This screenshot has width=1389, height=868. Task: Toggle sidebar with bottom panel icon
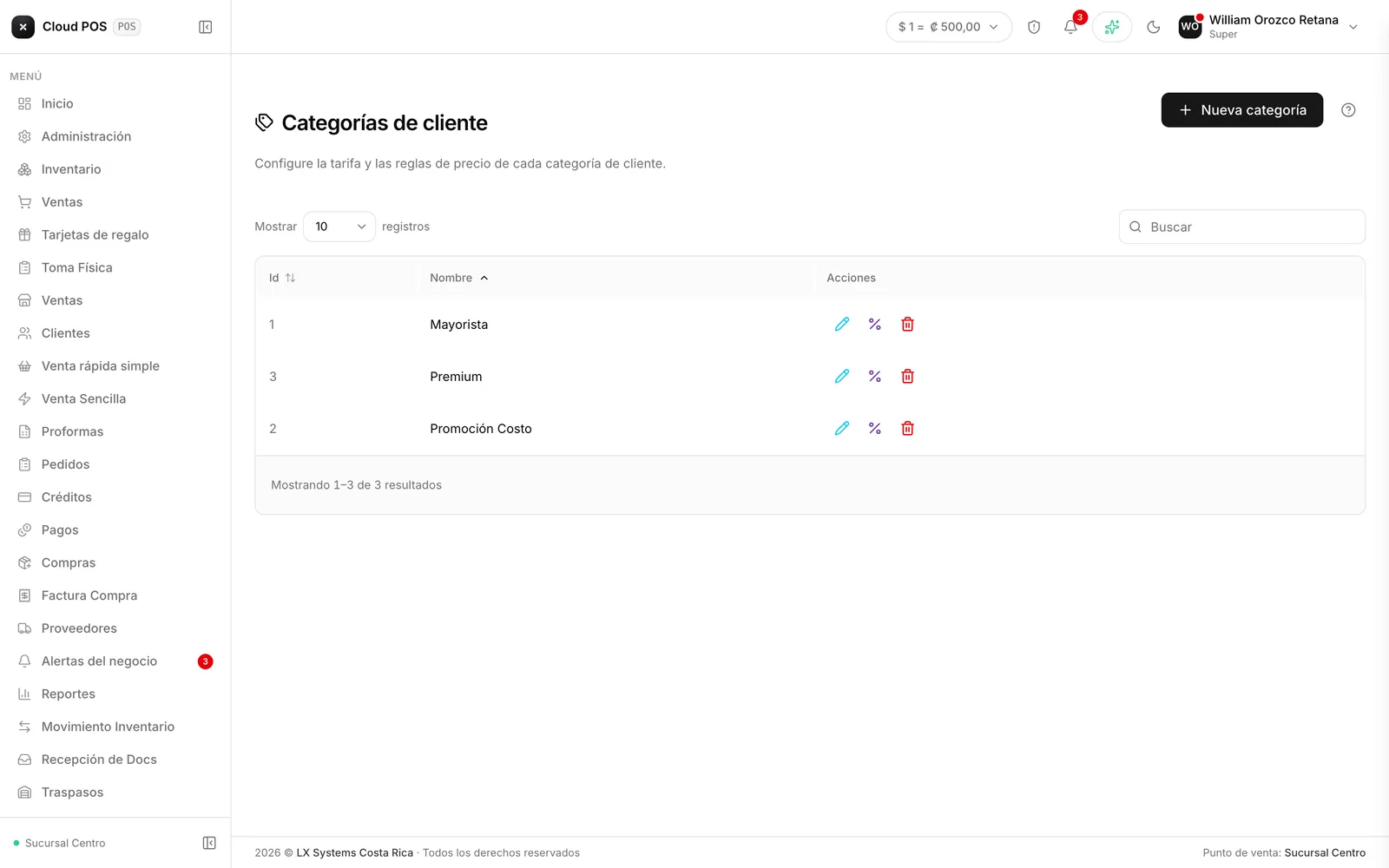[x=209, y=843]
